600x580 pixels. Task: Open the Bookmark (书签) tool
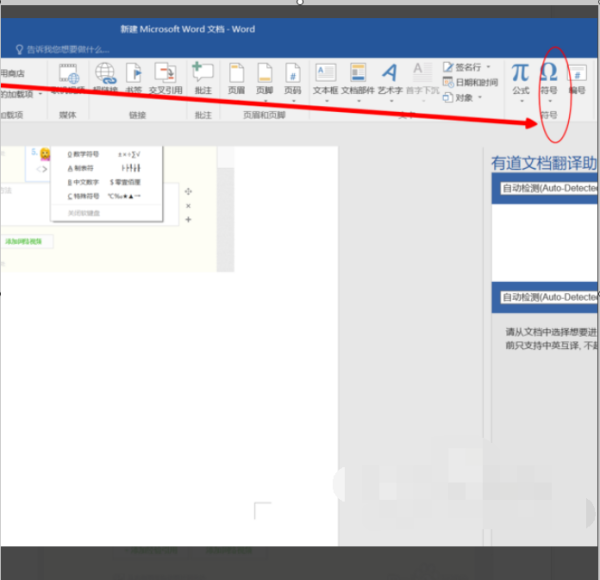134,78
